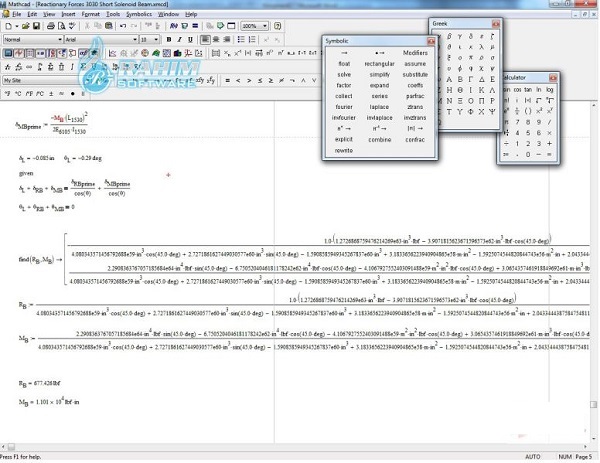Close the Greek palette window
This screenshot has width=600, height=463.
coord(496,24)
